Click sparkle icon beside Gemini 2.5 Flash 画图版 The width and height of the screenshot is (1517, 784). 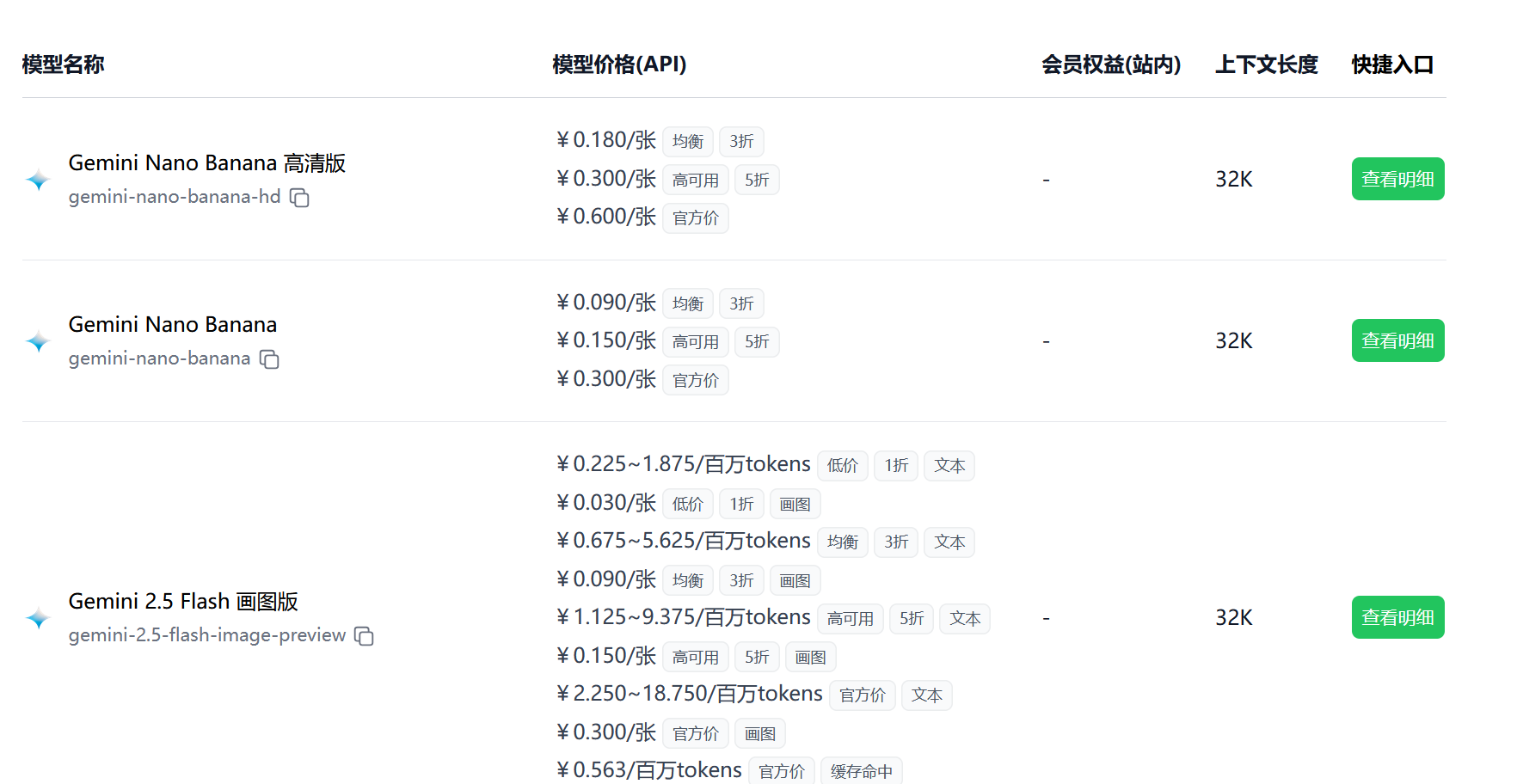click(x=38, y=617)
